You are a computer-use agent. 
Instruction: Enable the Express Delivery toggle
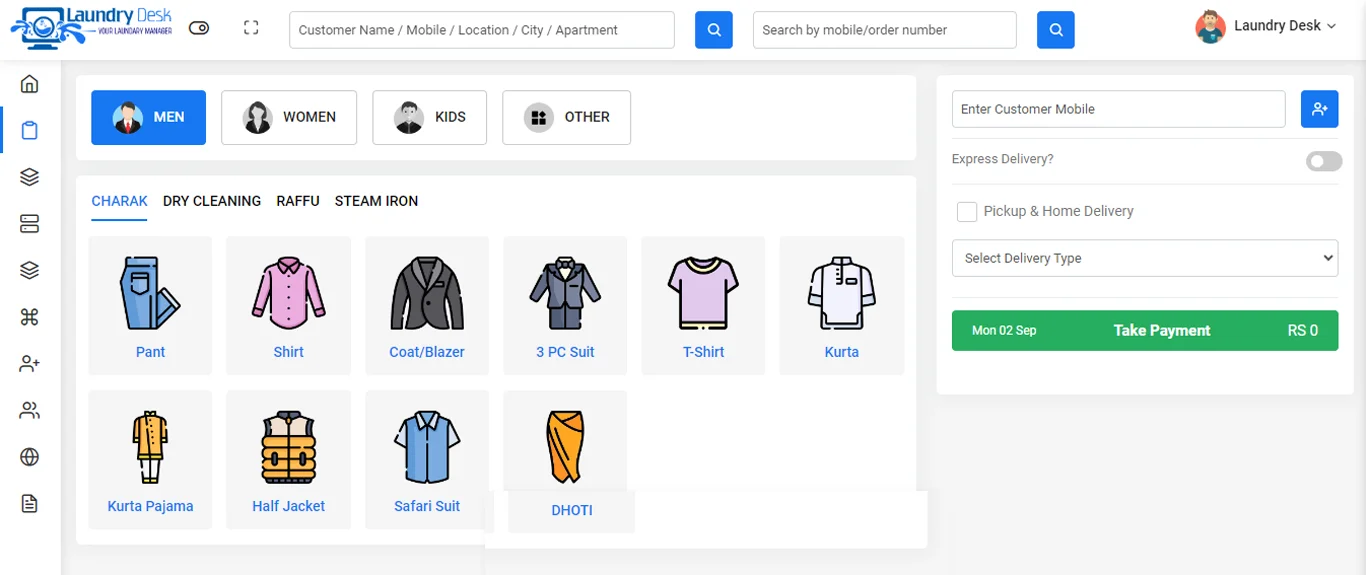tap(1323, 161)
